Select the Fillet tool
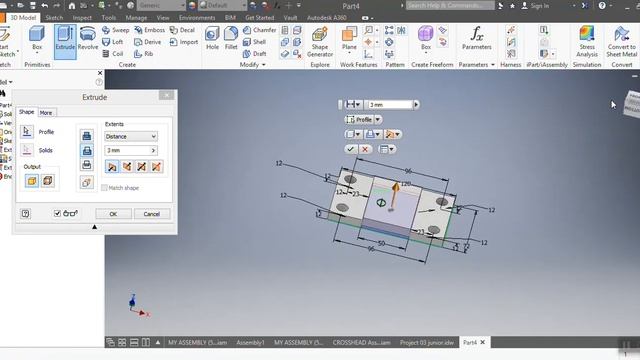This screenshot has width=640, height=360. (x=231, y=38)
